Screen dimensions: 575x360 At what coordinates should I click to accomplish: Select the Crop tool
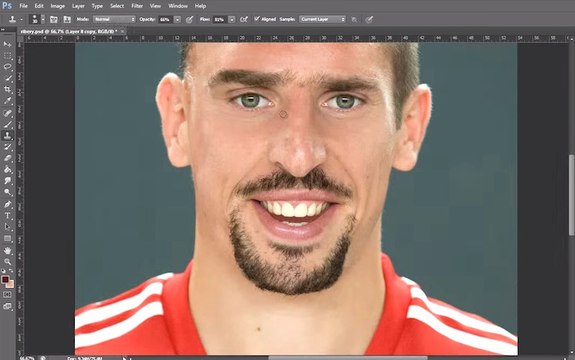pos(7,90)
